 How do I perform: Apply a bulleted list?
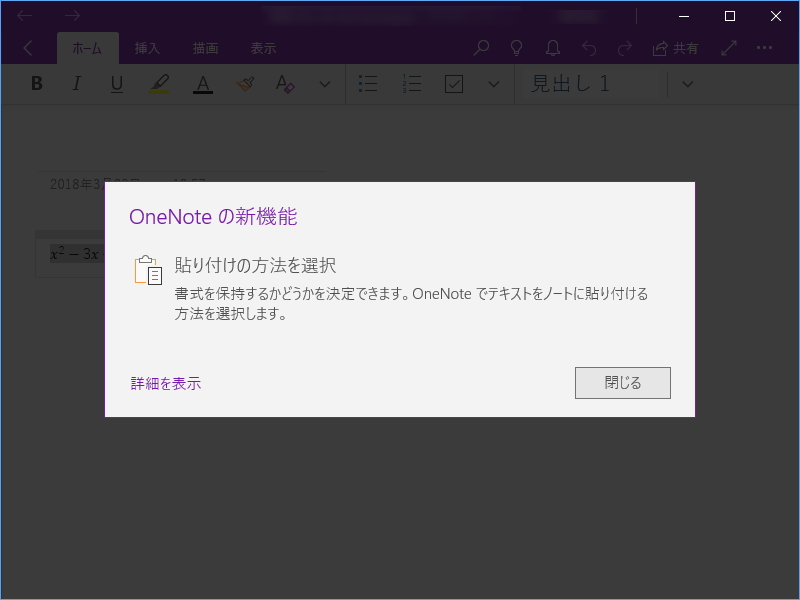(x=368, y=84)
